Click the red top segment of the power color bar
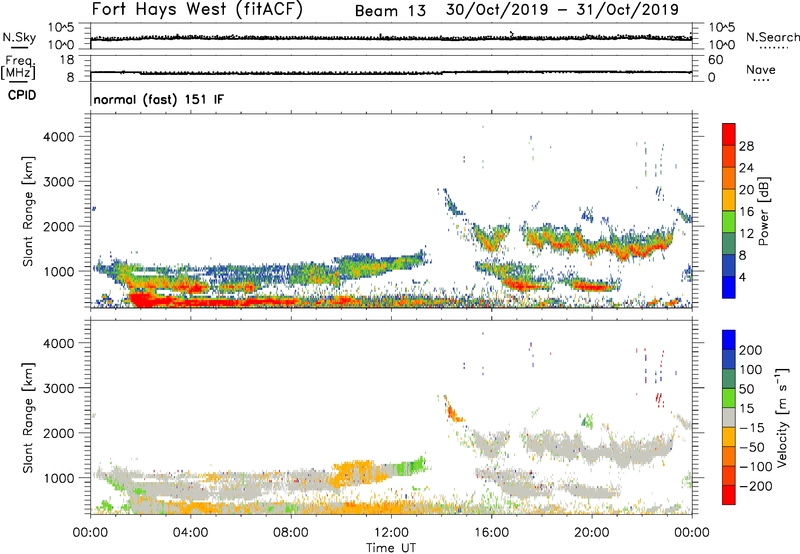The height and width of the screenshot is (554, 800). point(729,134)
